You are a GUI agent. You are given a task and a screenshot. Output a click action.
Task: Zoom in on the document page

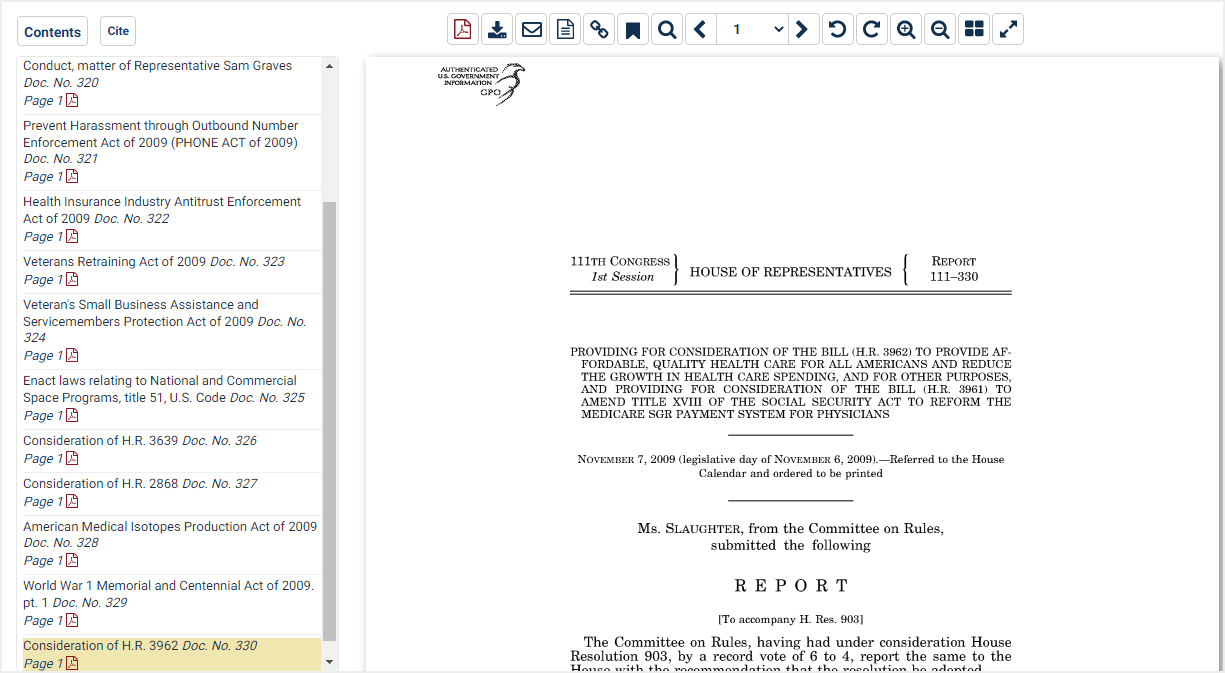(x=905, y=29)
